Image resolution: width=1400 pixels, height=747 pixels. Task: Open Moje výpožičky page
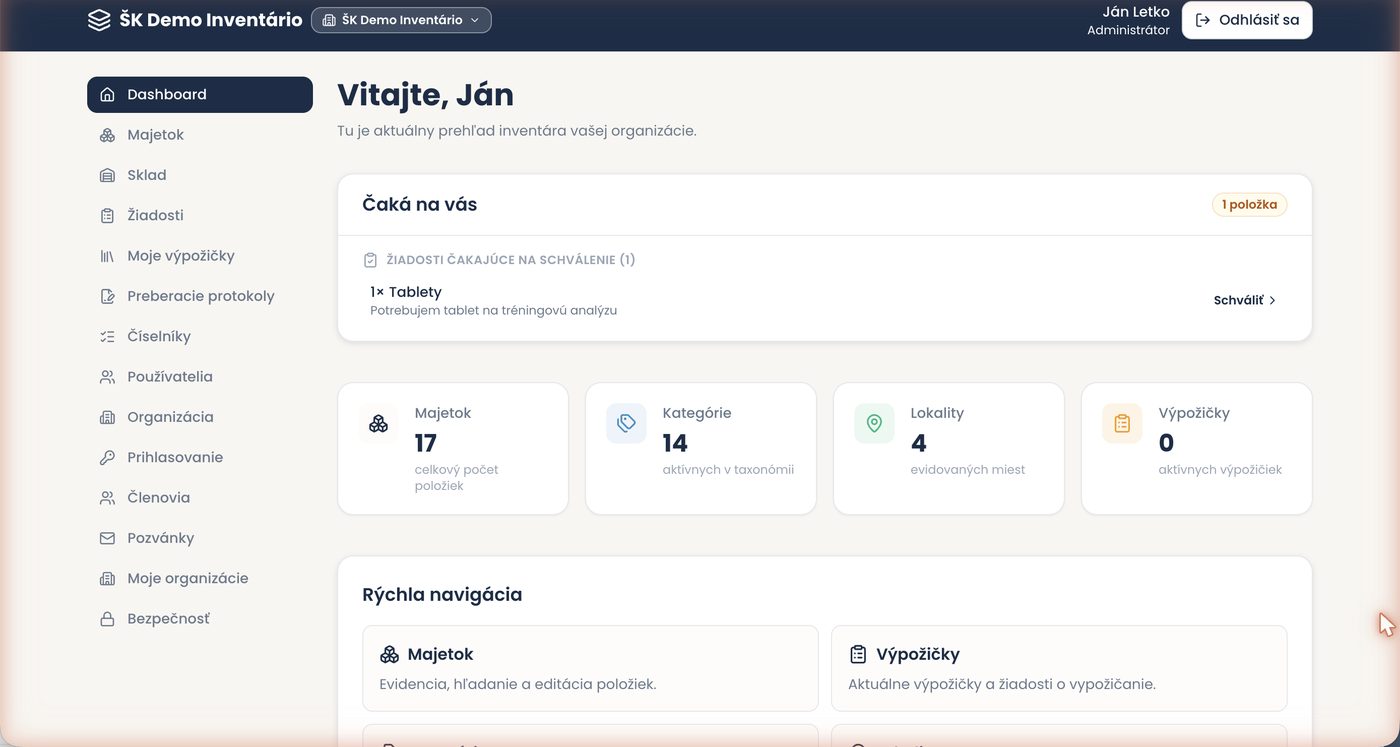point(200,256)
